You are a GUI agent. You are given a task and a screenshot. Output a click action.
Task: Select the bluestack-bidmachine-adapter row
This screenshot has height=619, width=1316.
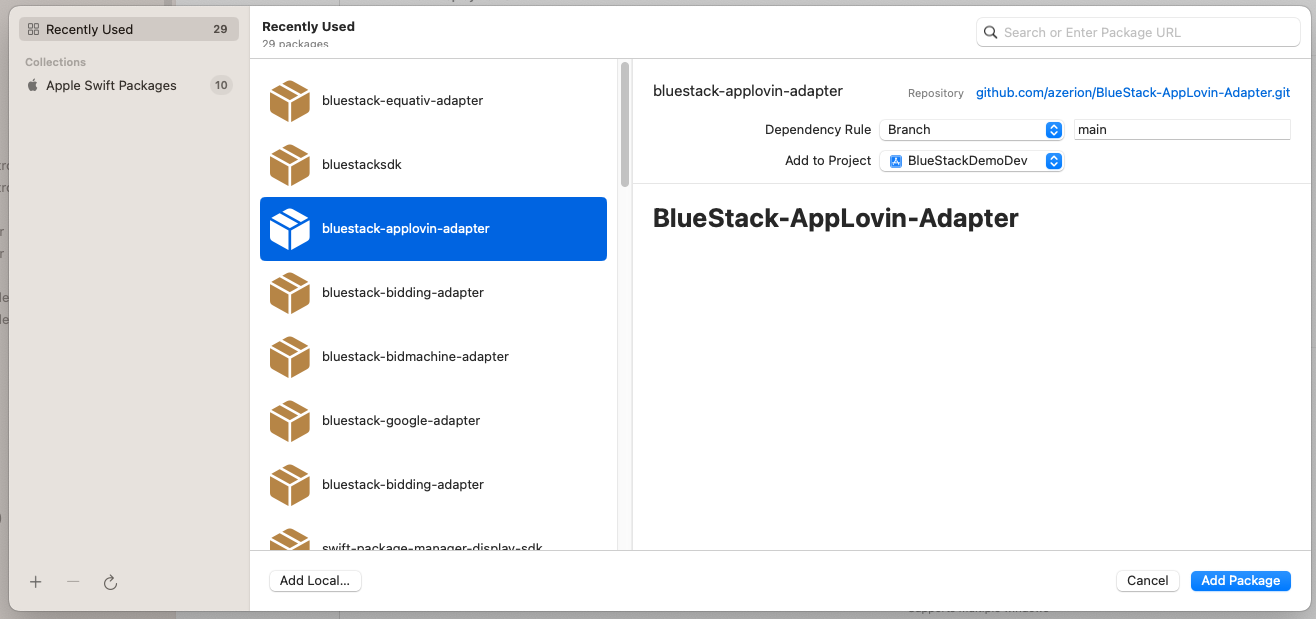tap(433, 357)
